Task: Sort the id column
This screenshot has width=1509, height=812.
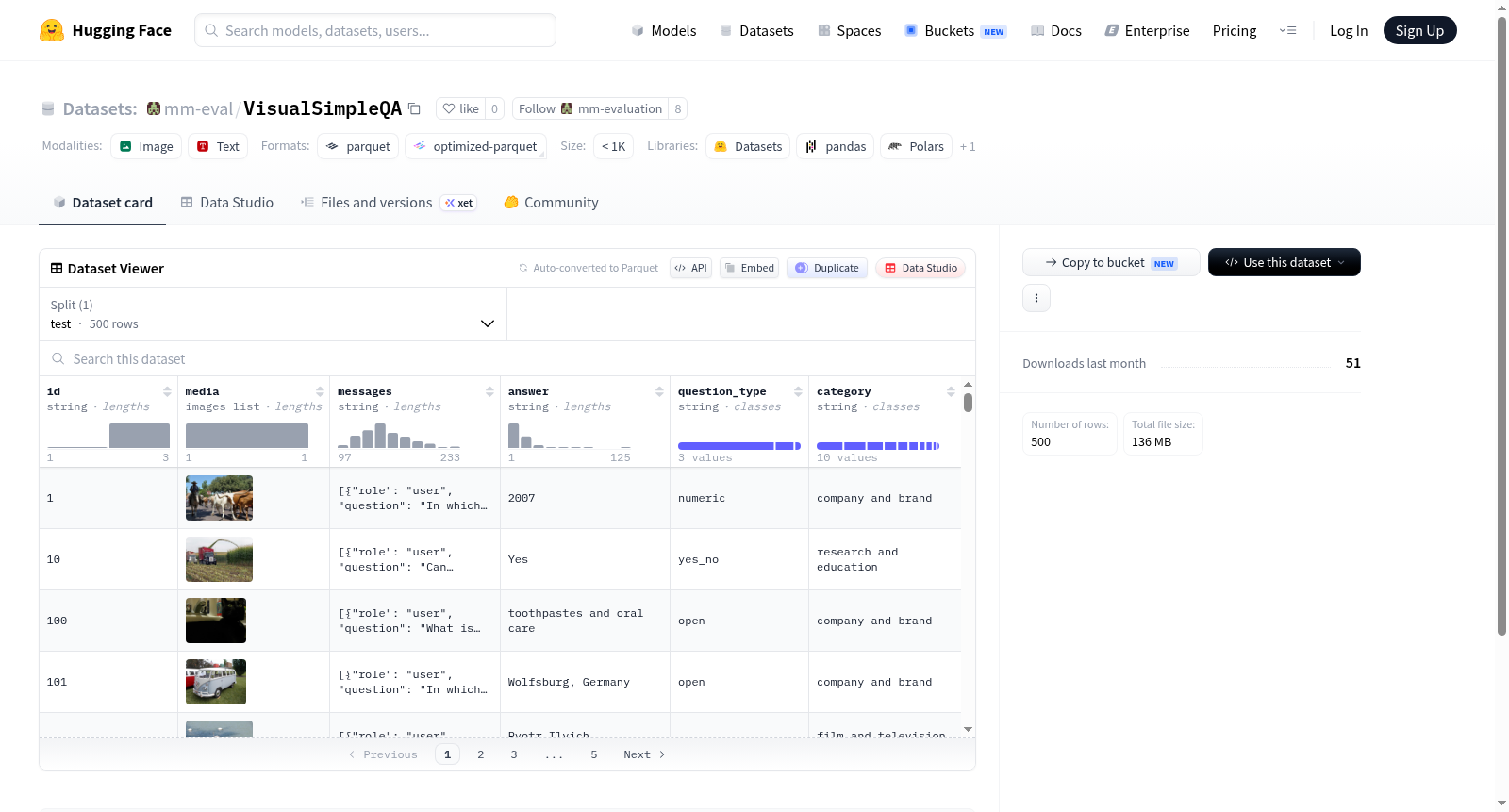Action: click(x=167, y=391)
